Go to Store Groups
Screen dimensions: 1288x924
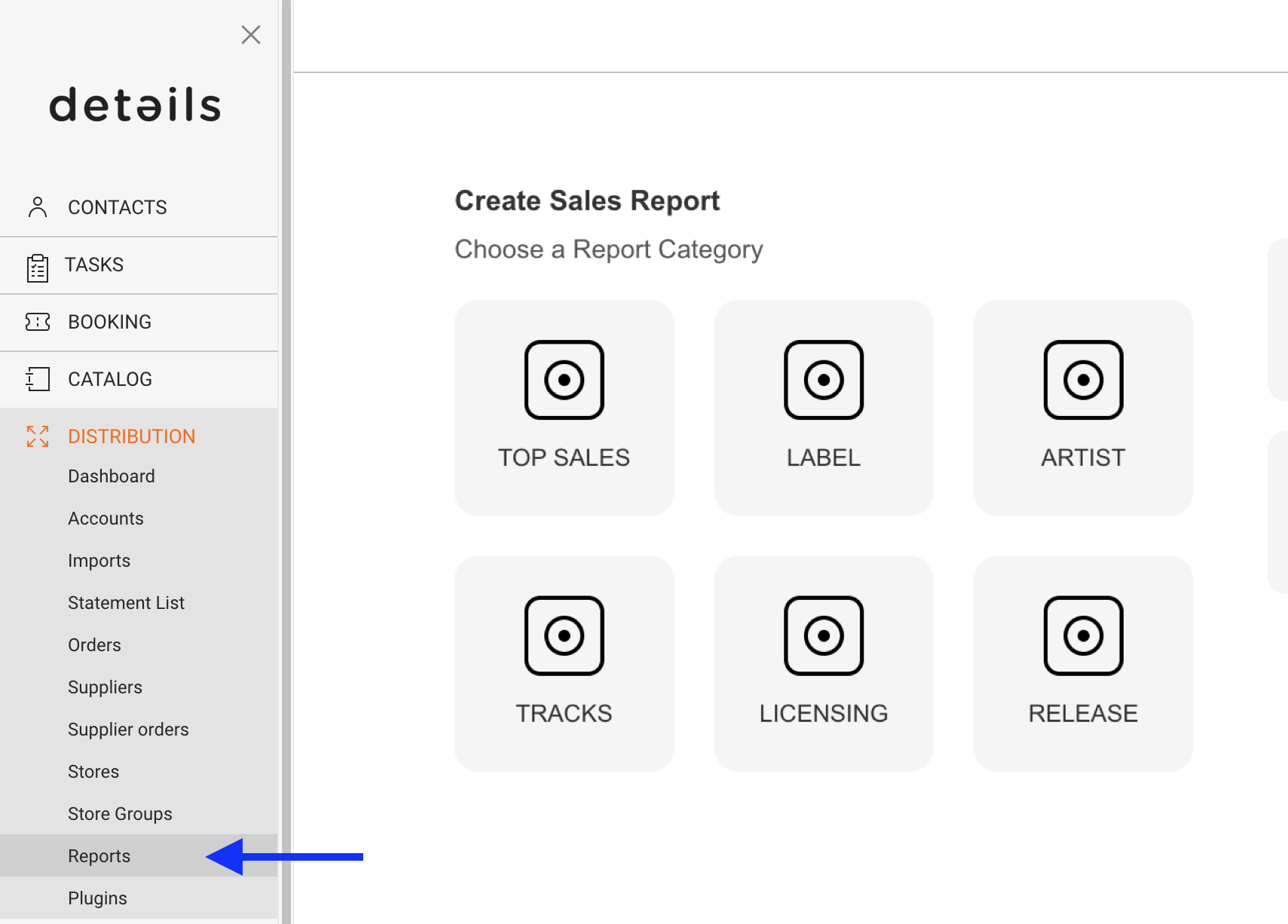120,813
